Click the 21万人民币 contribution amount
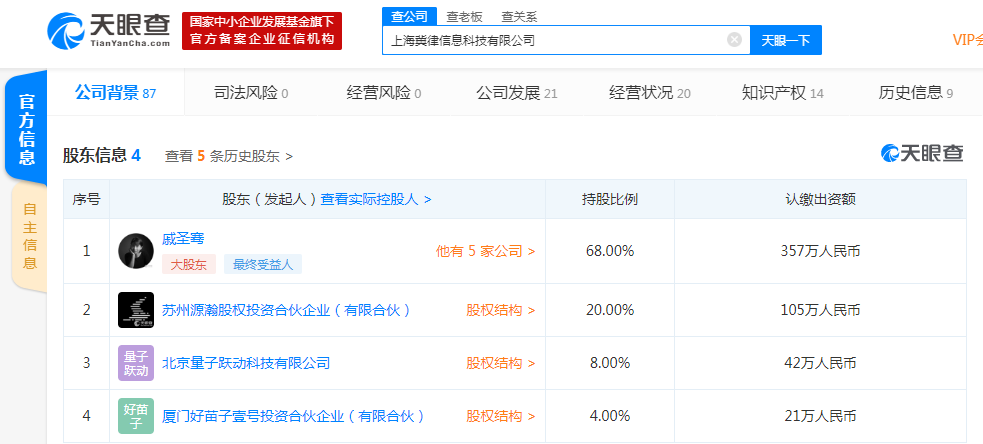This screenshot has height=444, width=983. click(x=820, y=416)
